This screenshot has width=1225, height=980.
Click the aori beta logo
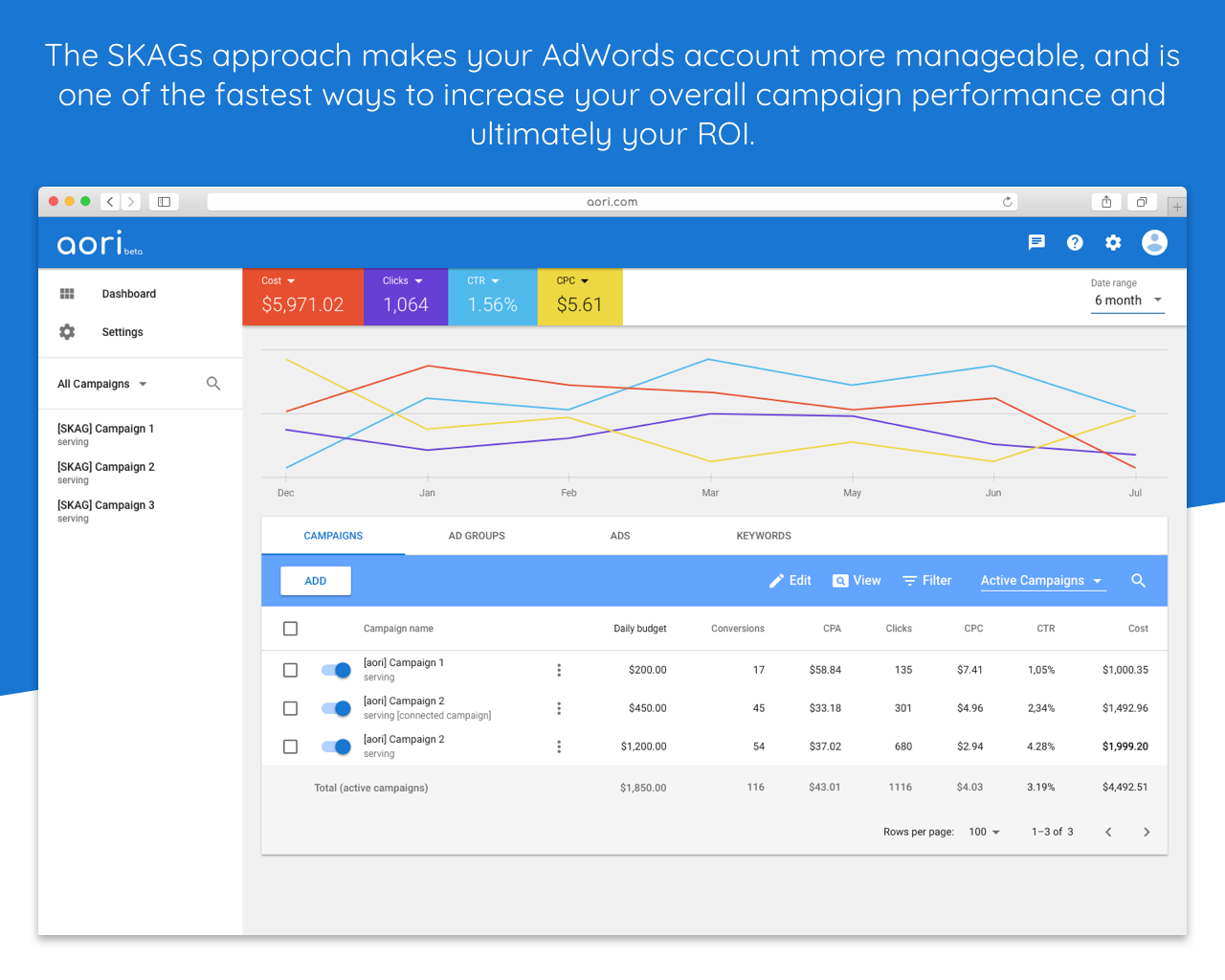100,243
